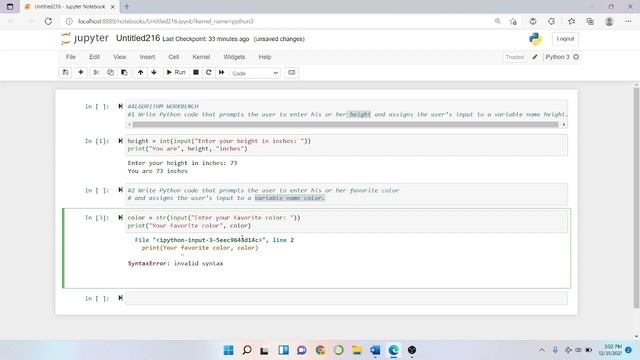This screenshot has width=640, height=360.
Task: Click 'Enter your height in inches: 73' output
Action: point(182,163)
